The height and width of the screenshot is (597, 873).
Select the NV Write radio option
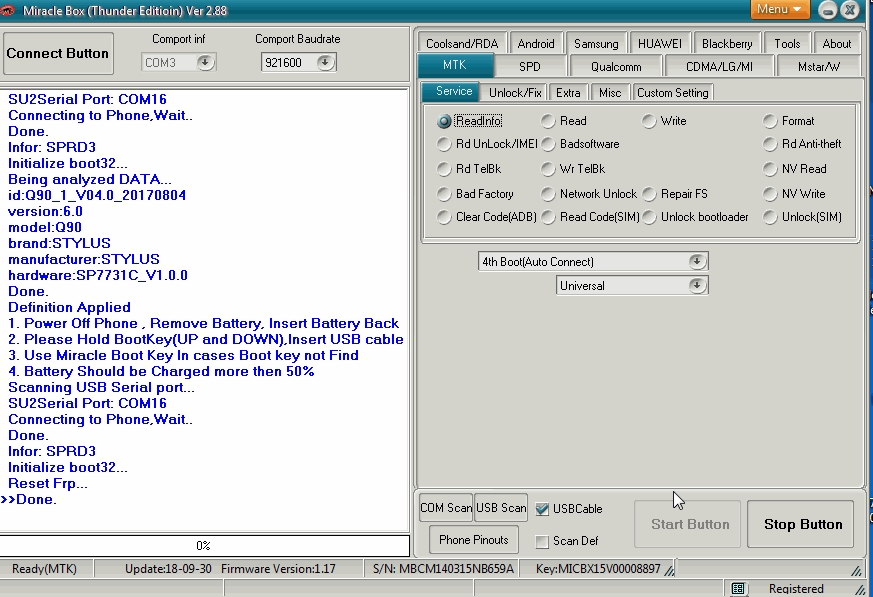(x=770, y=194)
